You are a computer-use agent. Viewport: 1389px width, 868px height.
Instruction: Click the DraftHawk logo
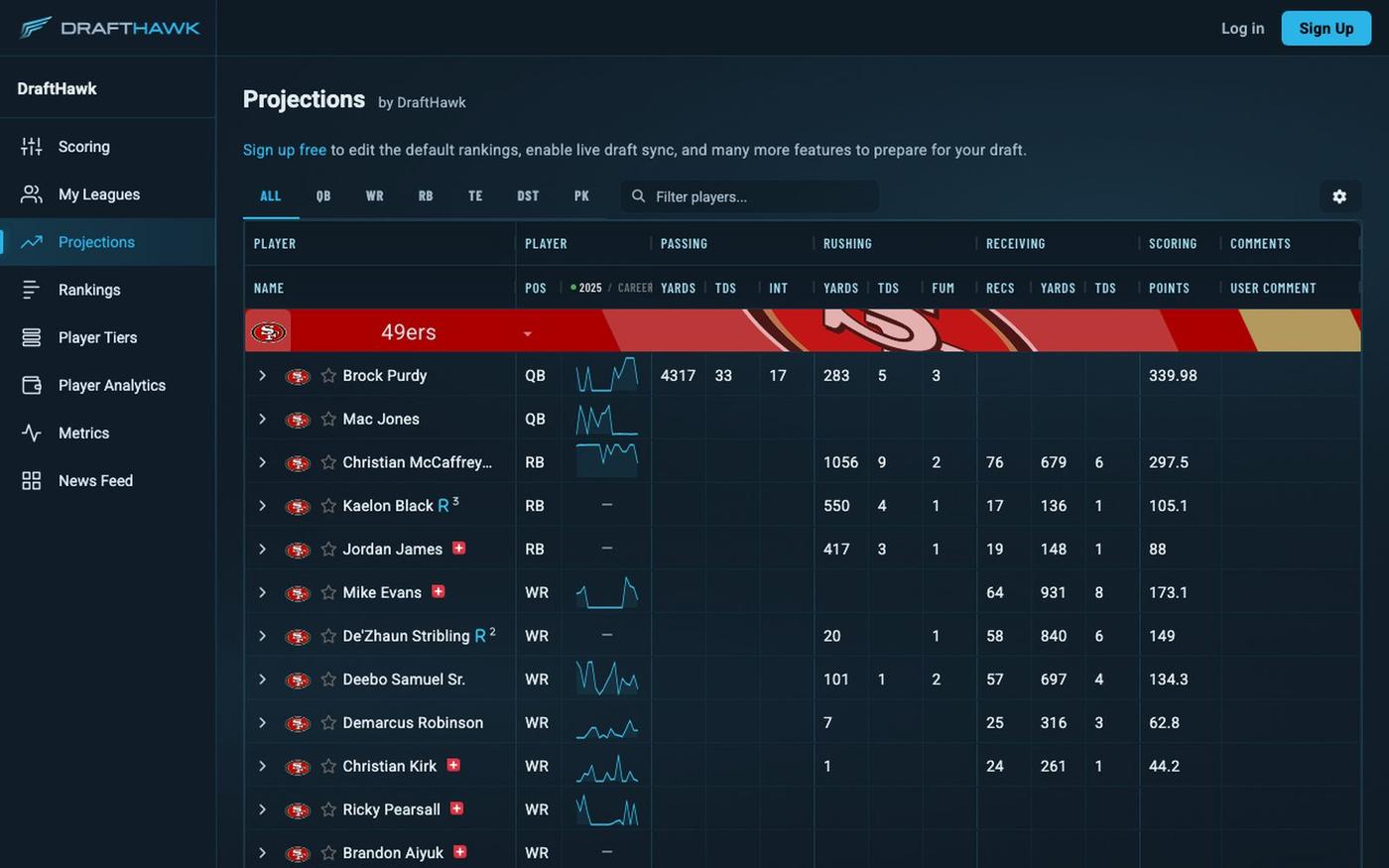pyautogui.click(x=109, y=28)
